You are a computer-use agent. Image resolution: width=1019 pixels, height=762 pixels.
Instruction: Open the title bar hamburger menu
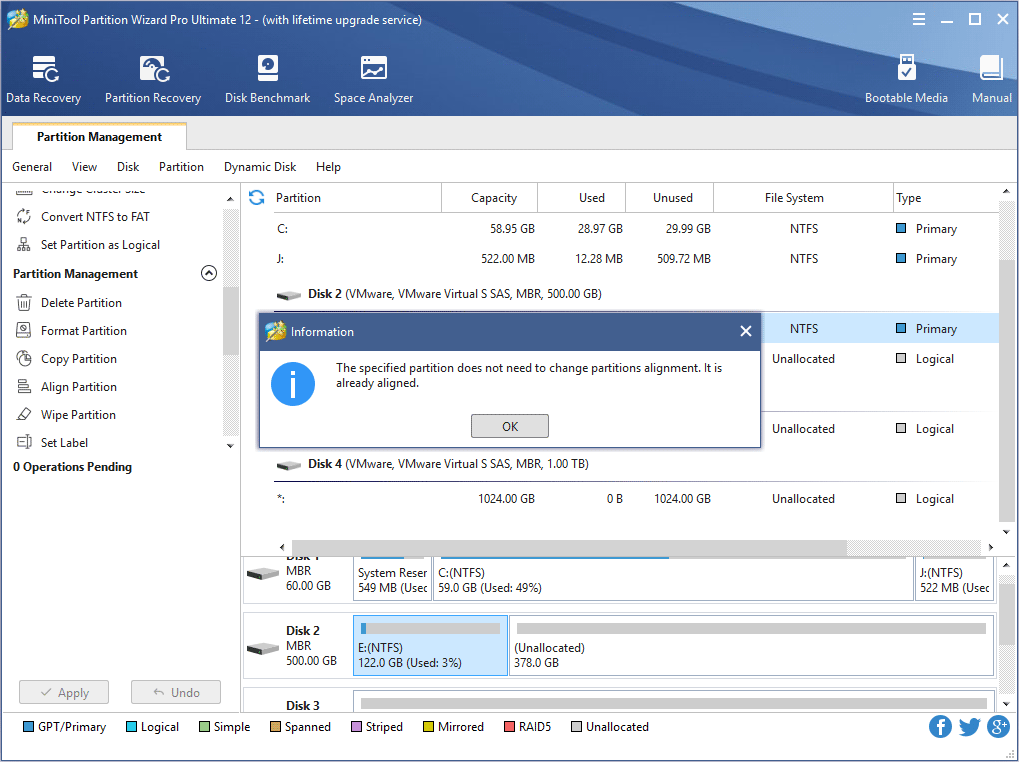[x=918, y=18]
